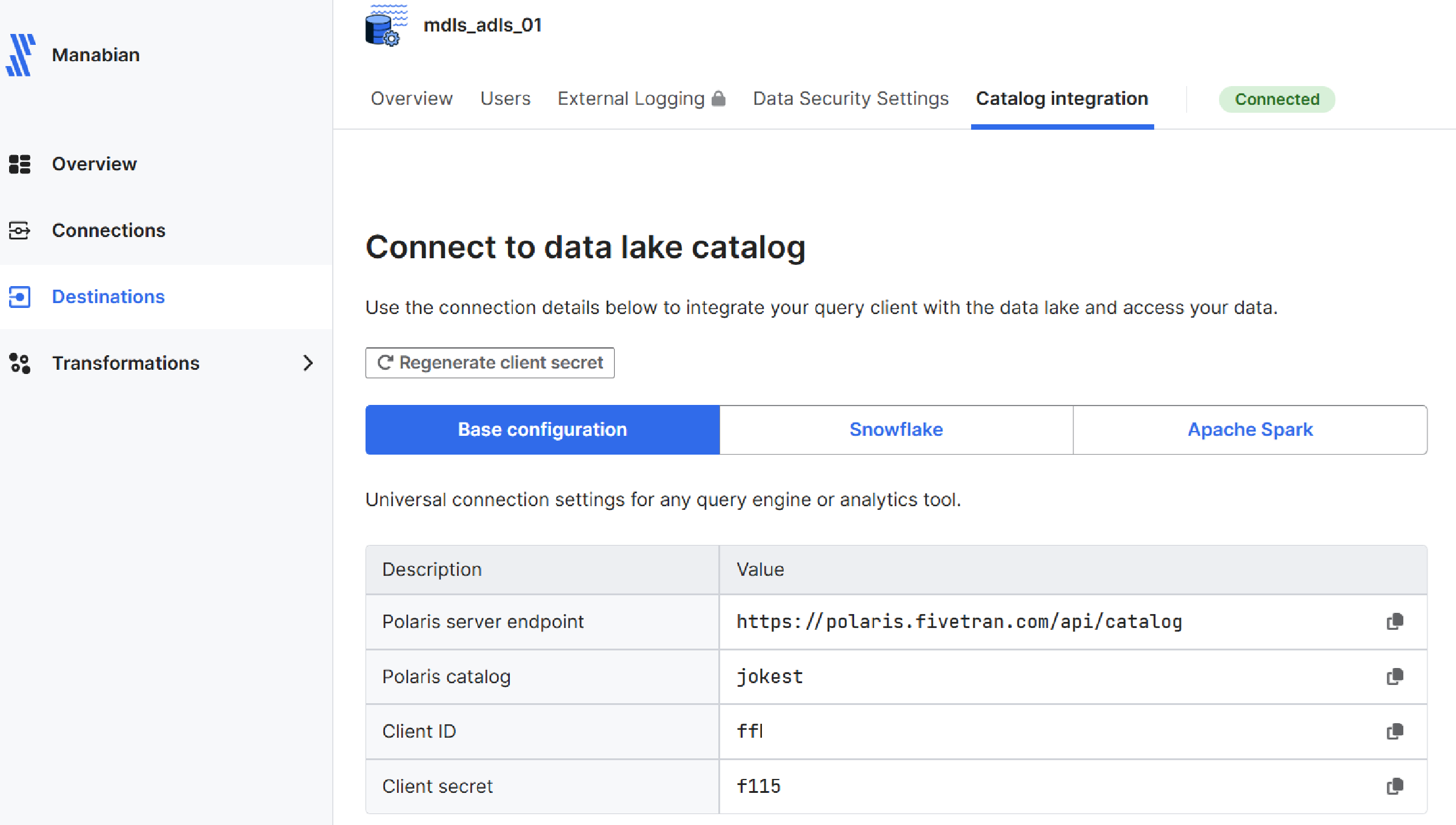Click the mdls_adls_01 data lake icon
The height and width of the screenshot is (825, 1456).
pyautogui.click(x=386, y=26)
